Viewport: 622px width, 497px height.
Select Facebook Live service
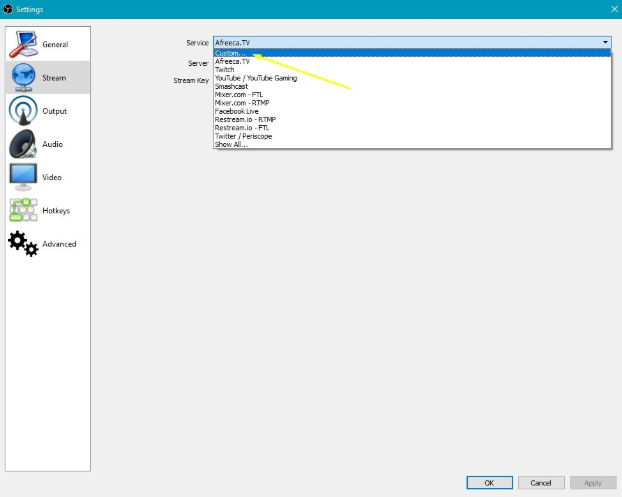tap(412, 111)
